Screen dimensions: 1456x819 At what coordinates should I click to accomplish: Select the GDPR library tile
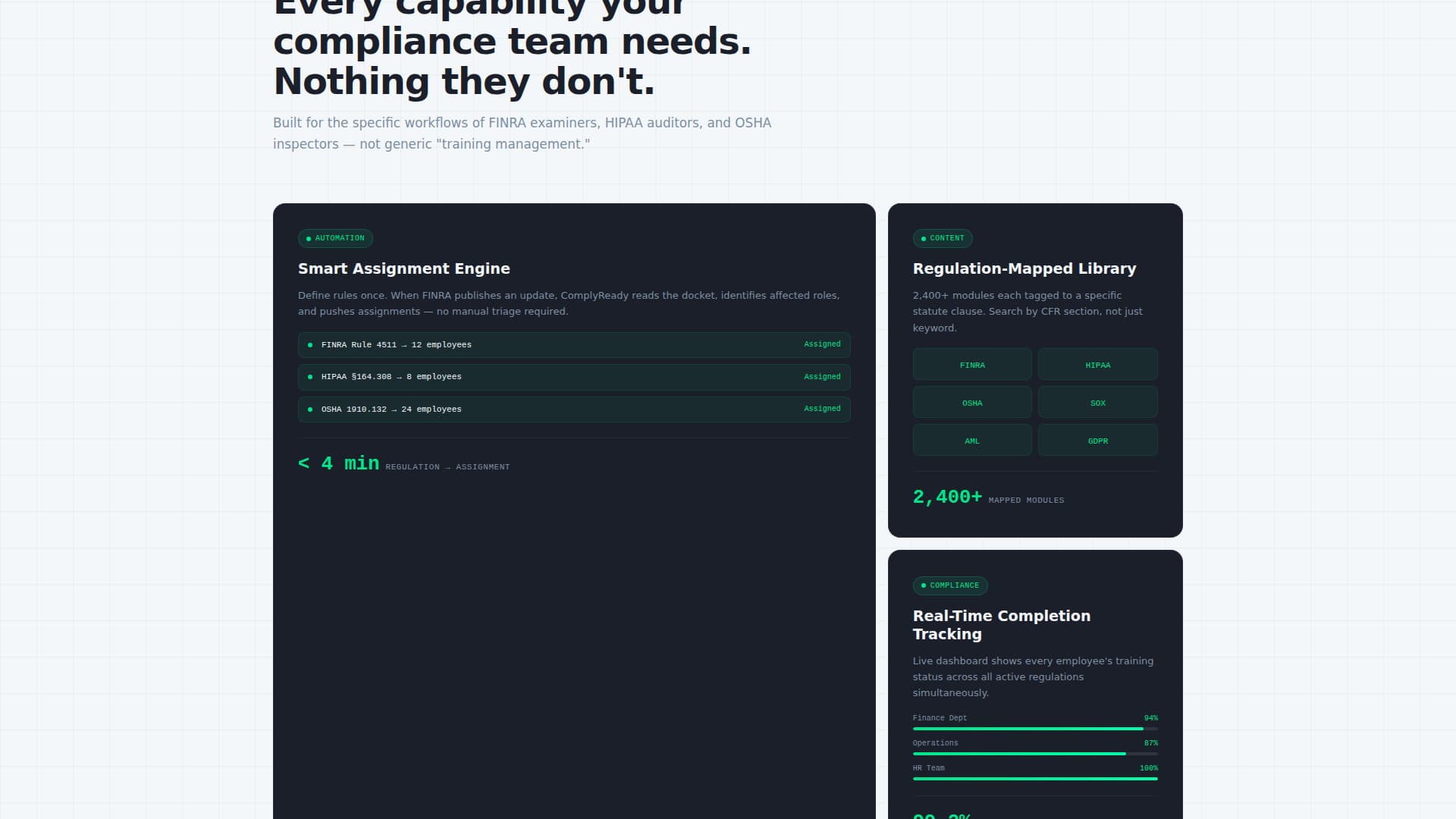click(1097, 441)
